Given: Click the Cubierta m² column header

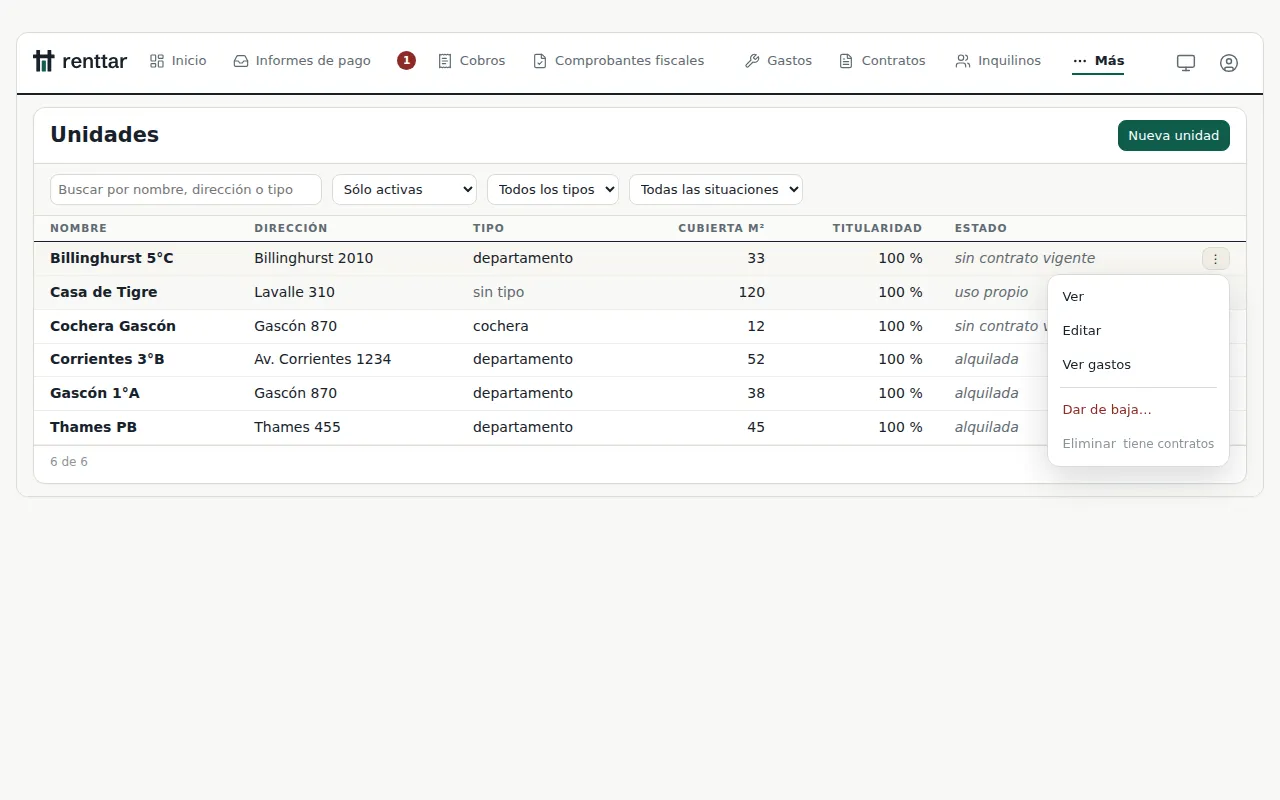Looking at the screenshot, I should click(x=721, y=228).
